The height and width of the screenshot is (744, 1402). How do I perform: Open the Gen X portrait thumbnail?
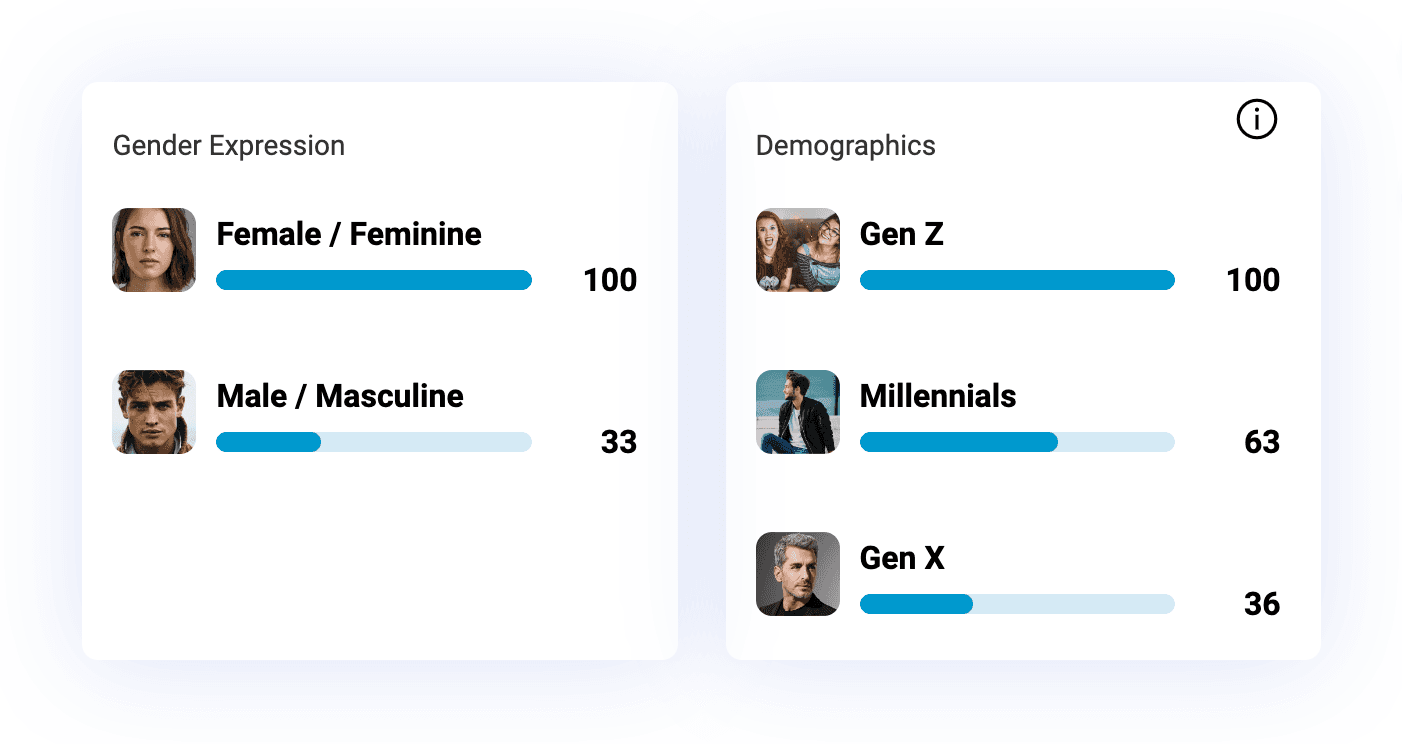click(x=797, y=574)
